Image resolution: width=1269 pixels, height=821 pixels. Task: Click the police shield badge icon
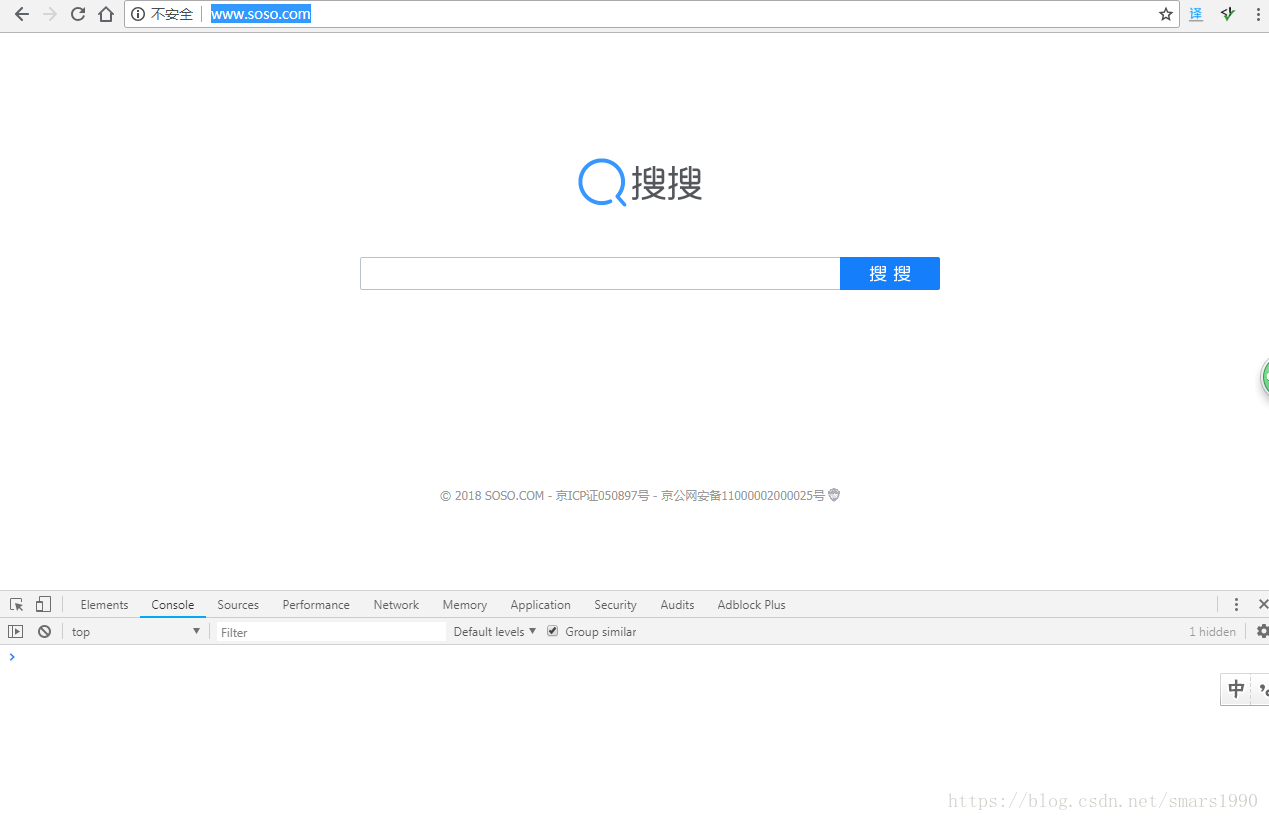point(834,494)
